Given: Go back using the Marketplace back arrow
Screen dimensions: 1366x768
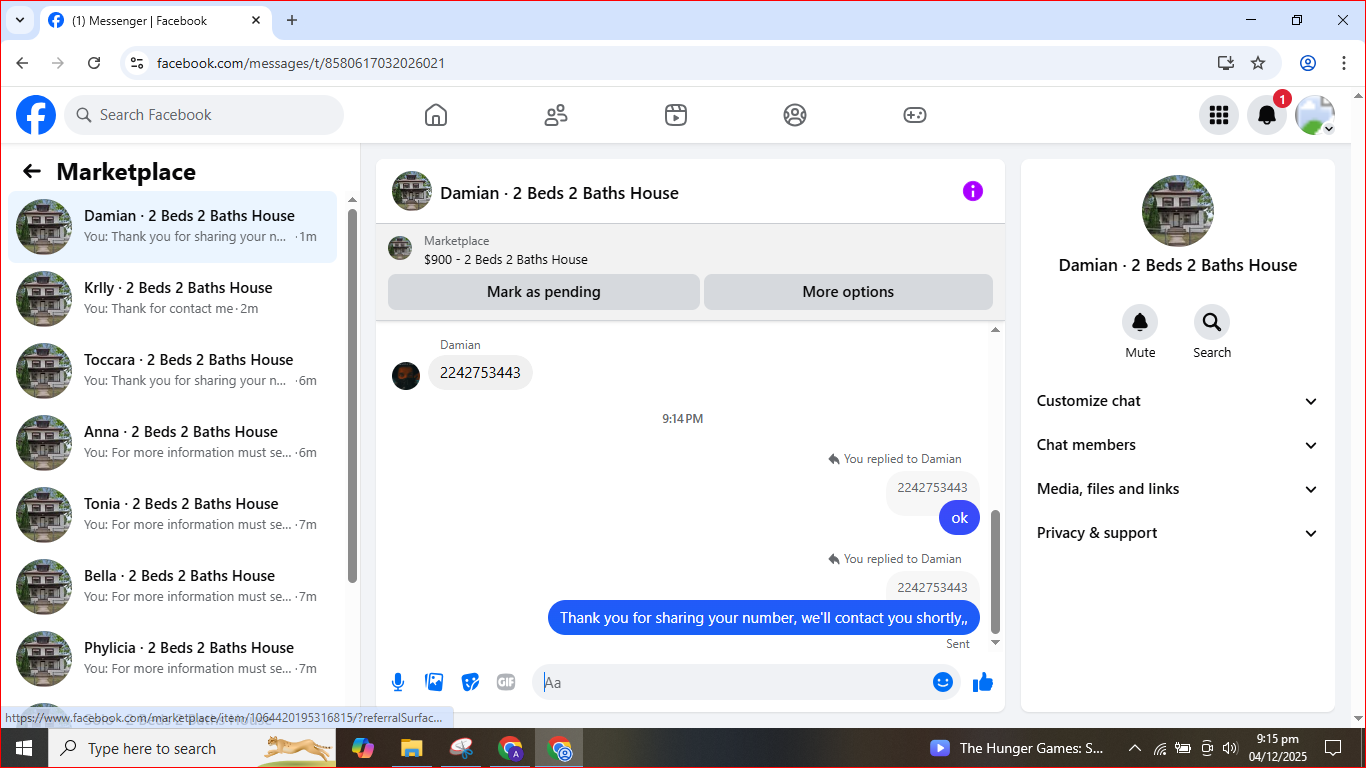Looking at the screenshot, I should (32, 171).
